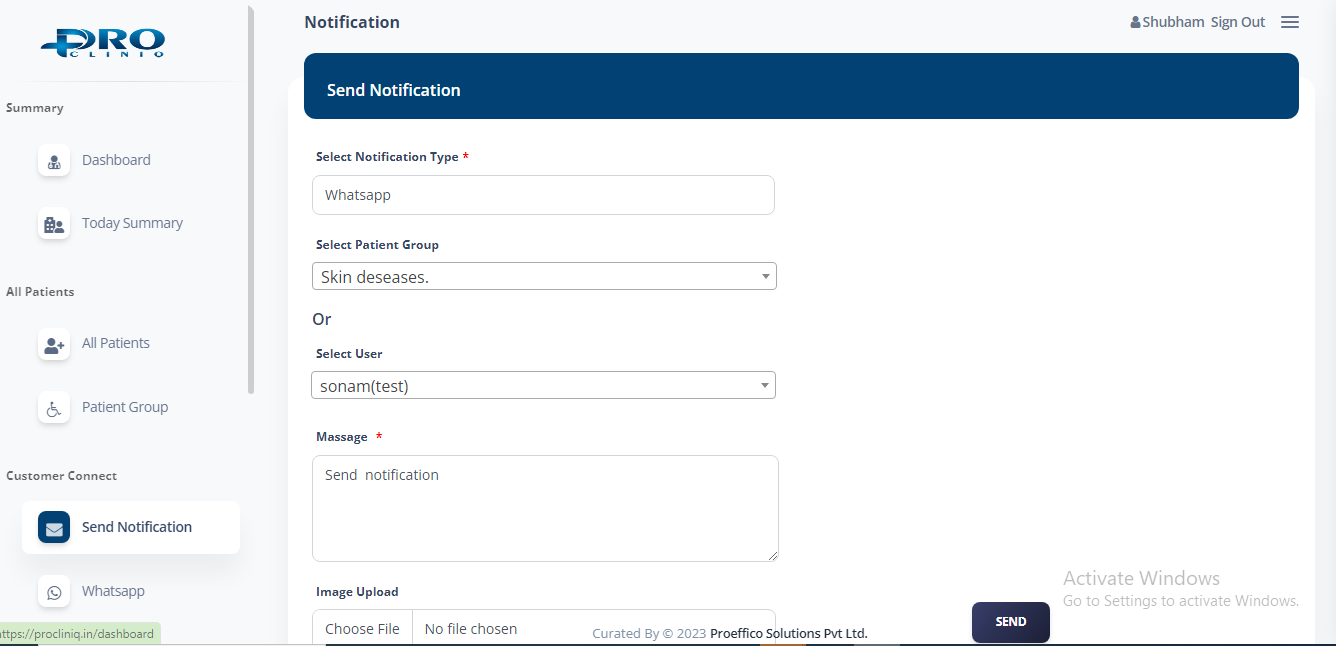This screenshot has width=1336, height=646.
Task: Click inside the Massage text area
Action: pyautogui.click(x=545, y=508)
